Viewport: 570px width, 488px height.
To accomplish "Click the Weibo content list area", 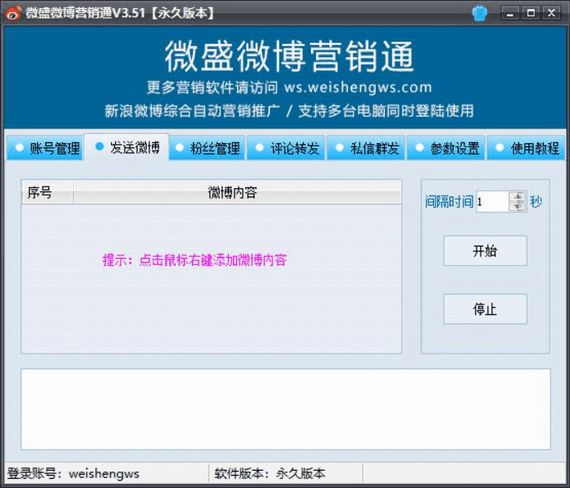I will pos(212,279).
